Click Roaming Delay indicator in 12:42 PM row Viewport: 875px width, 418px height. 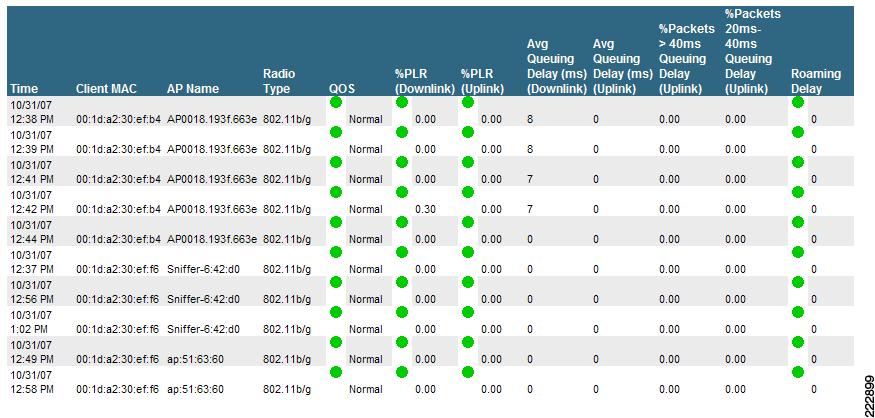[797, 192]
